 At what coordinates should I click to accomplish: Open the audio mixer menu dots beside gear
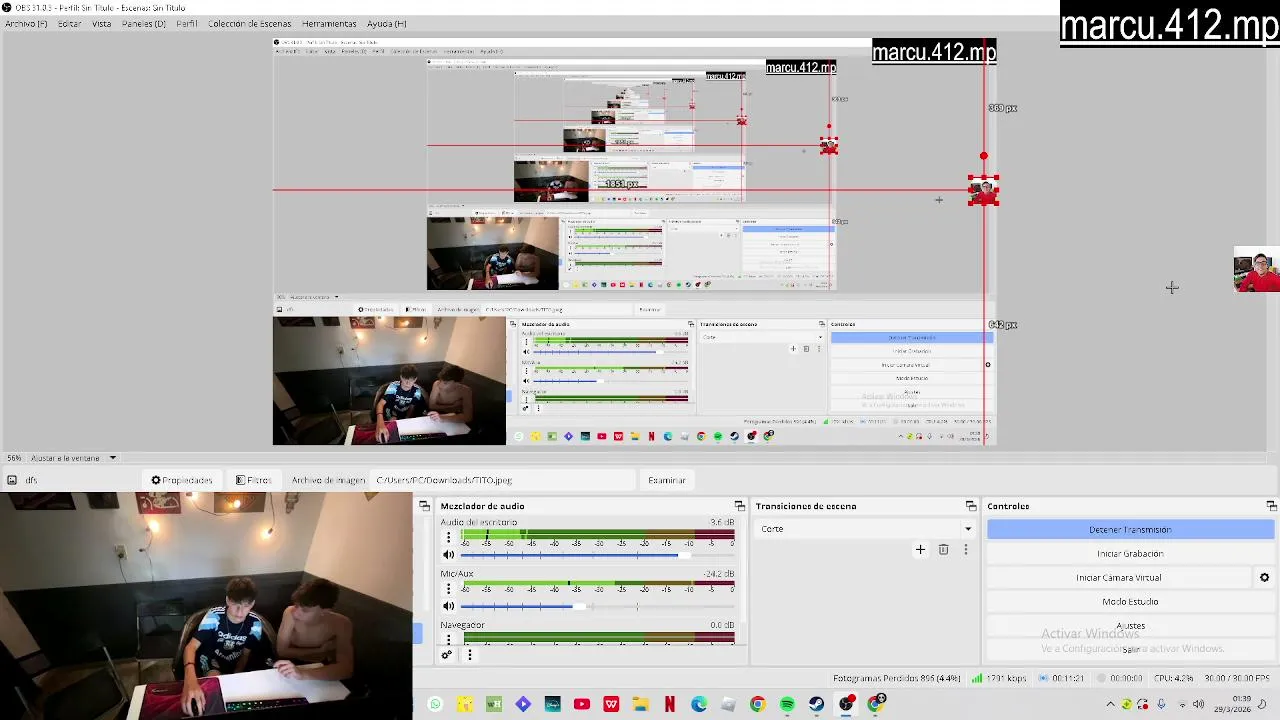coord(469,655)
